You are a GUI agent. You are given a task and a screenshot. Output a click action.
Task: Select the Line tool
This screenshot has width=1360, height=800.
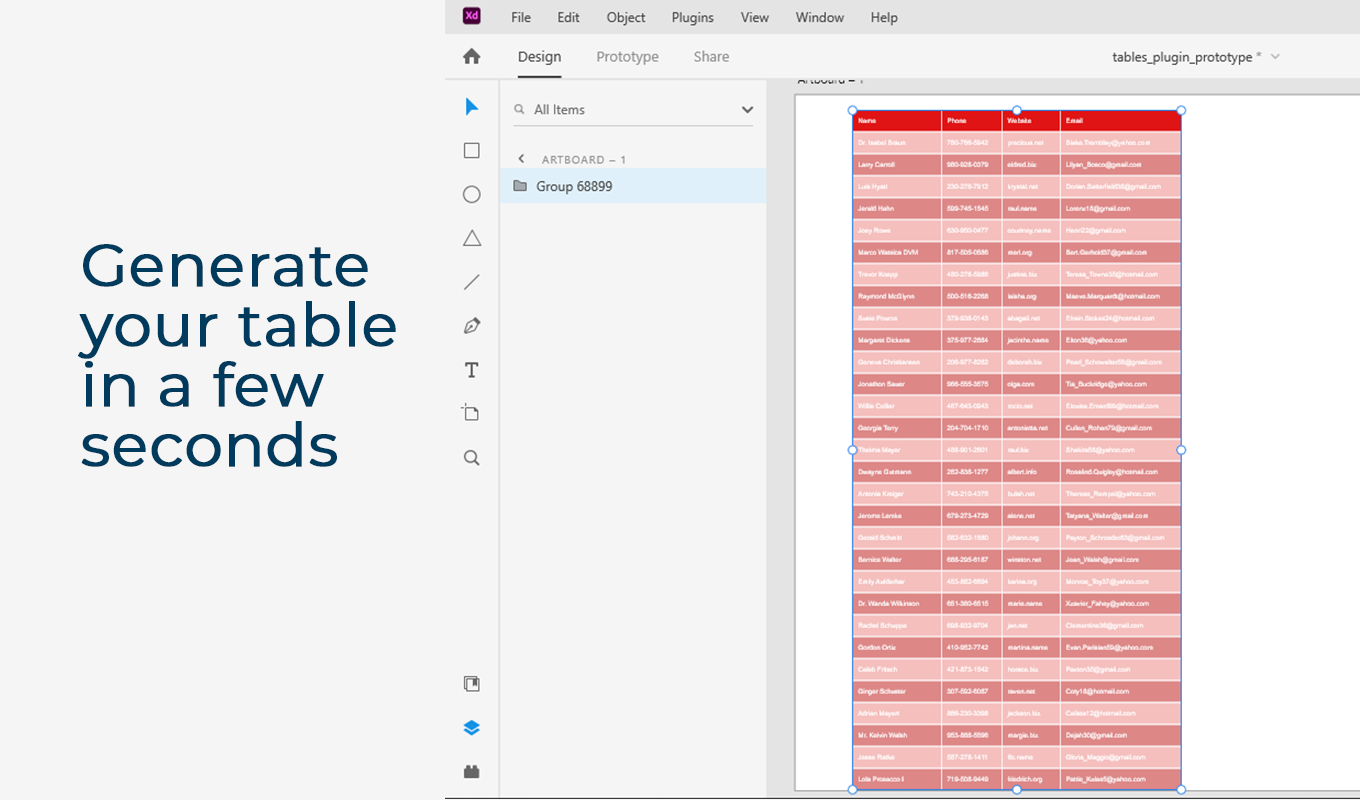(x=472, y=282)
